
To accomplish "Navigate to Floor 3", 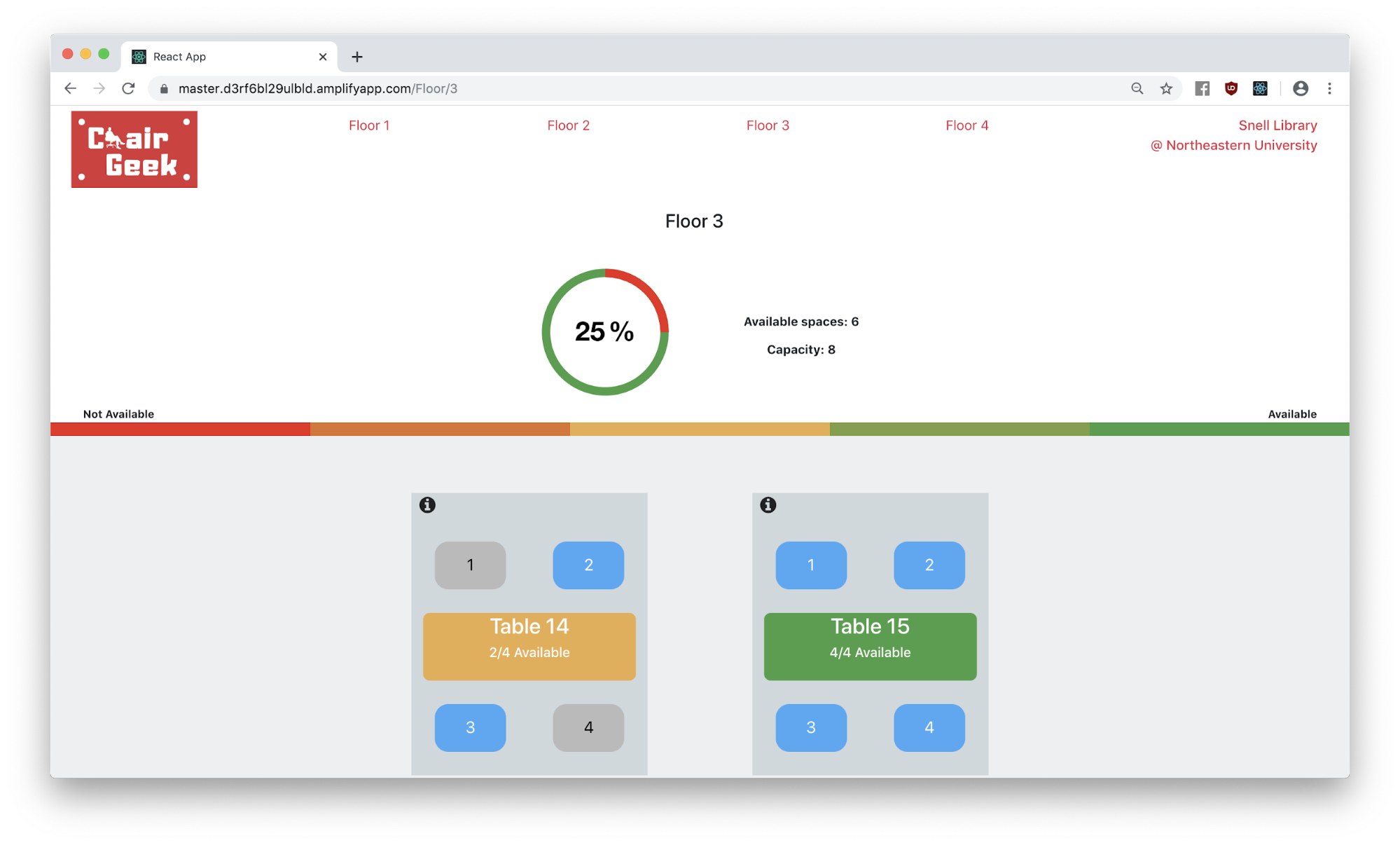I will pos(768,125).
